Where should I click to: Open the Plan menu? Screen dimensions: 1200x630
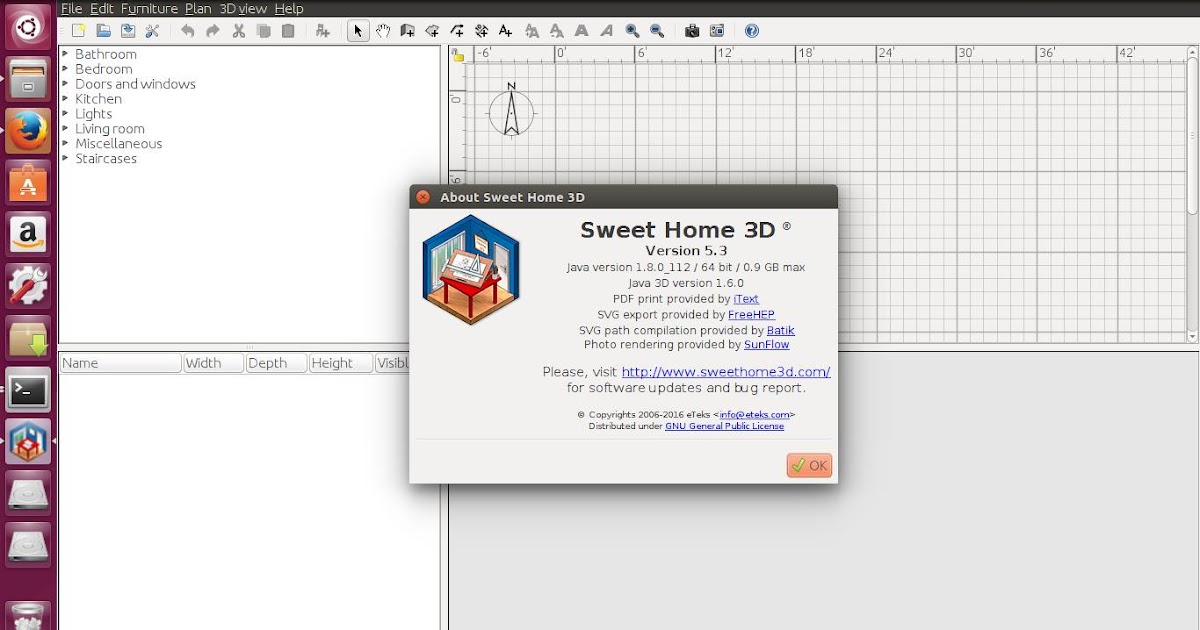point(198,8)
